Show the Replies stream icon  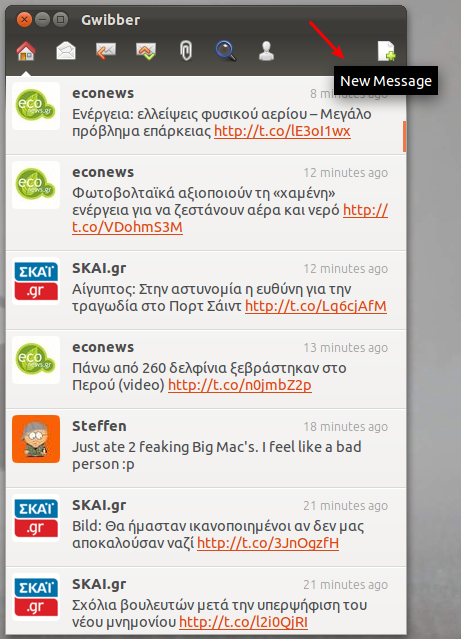(x=106, y=51)
